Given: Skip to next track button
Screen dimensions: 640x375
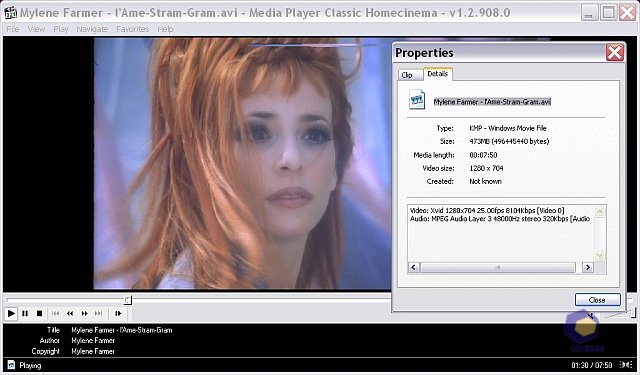Looking at the screenshot, I should click(98, 313).
